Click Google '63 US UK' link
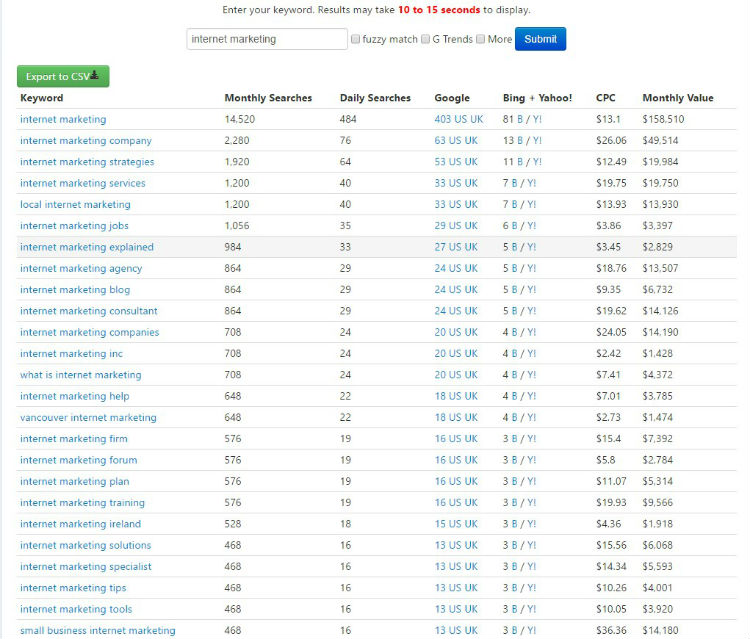 [456, 141]
